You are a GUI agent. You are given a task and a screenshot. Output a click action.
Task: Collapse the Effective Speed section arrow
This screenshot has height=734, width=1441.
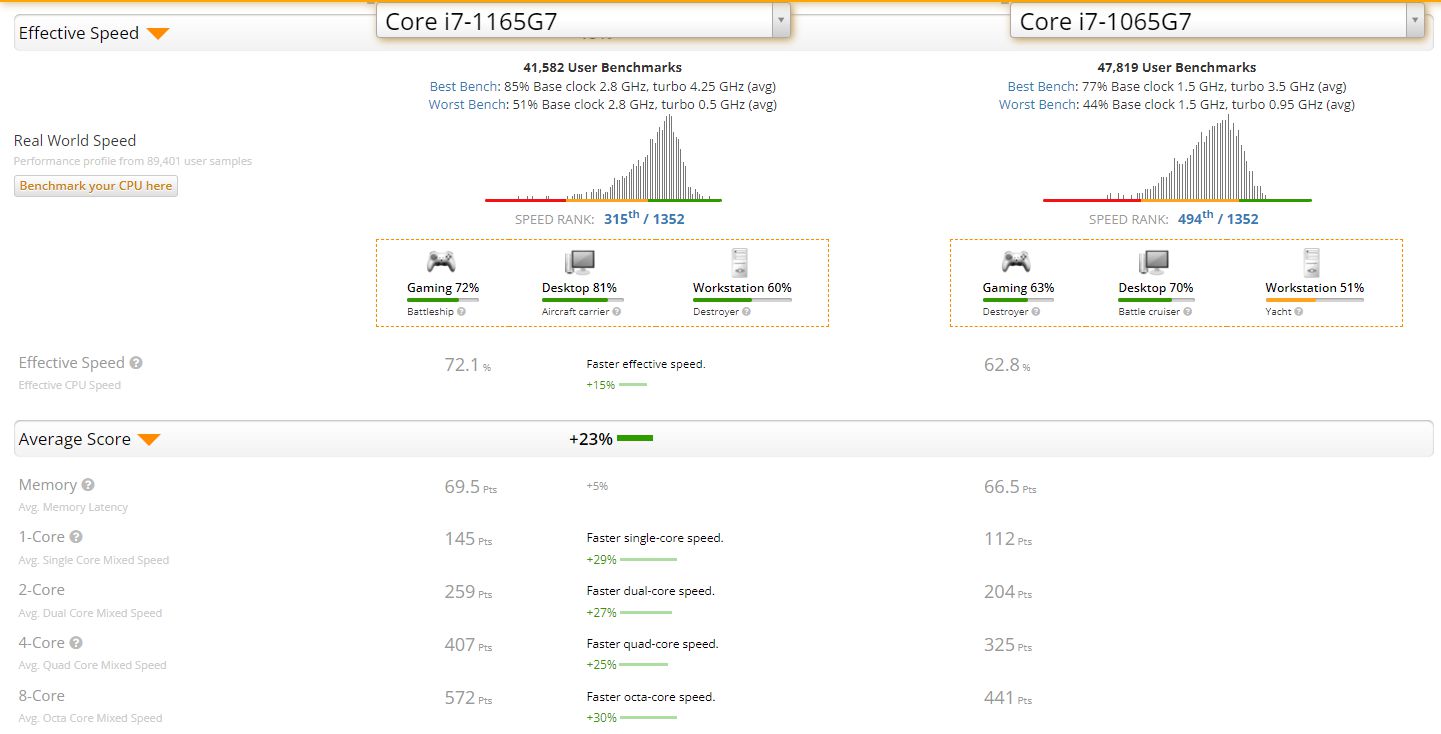click(x=158, y=34)
